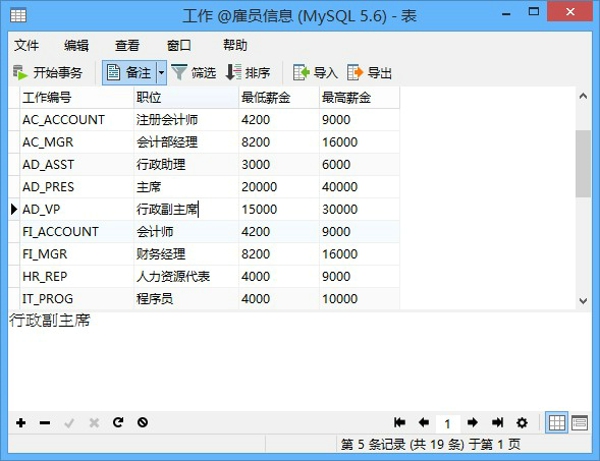Click the 导入 import button
The width and height of the screenshot is (600, 461).
point(315,72)
